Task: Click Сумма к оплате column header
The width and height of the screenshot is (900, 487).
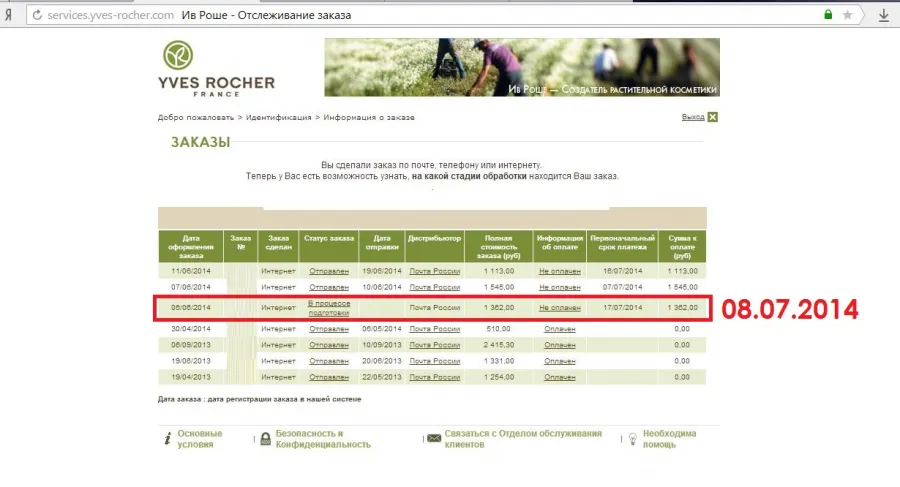Action: point(682,247)
